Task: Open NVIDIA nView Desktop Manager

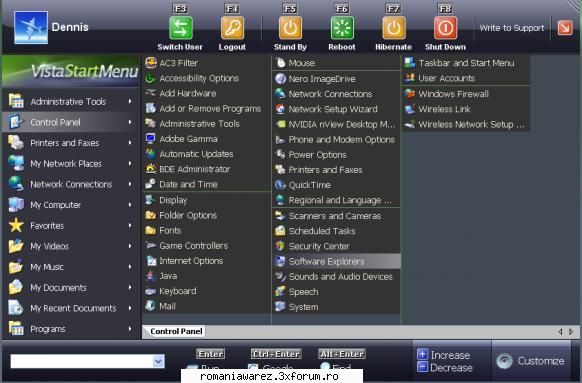Action: [x=337, y=124]
